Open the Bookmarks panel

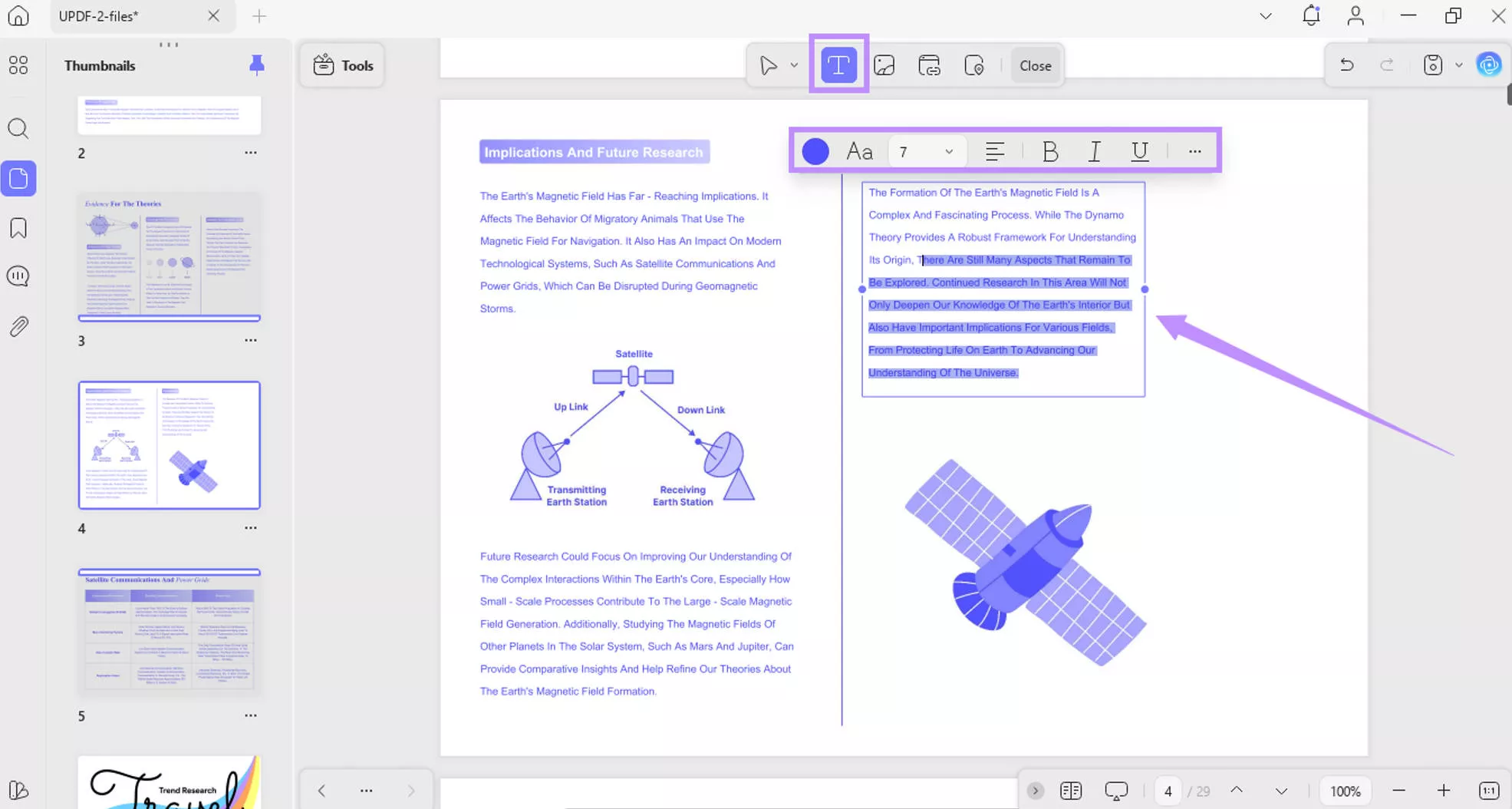click(18, 227)
